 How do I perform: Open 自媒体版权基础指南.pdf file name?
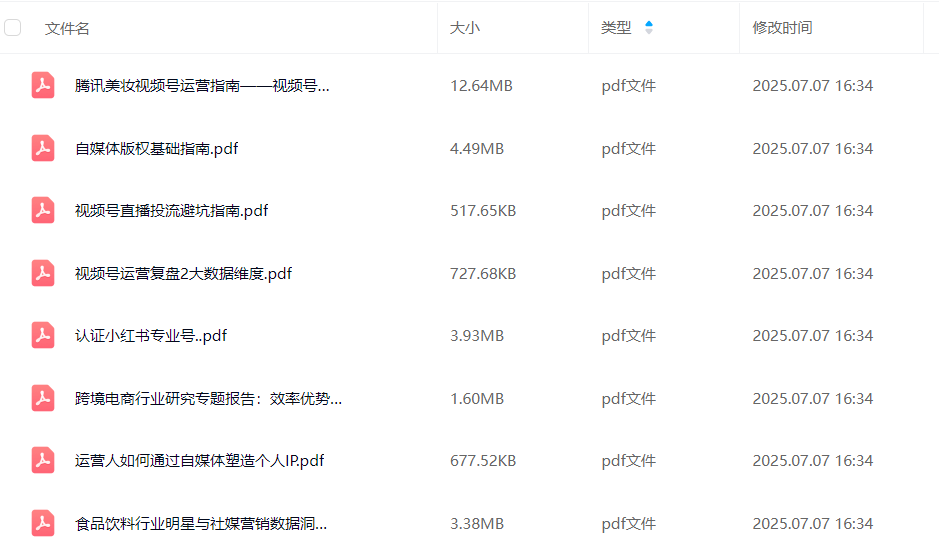pyautogui.click(x=156, y=149)
